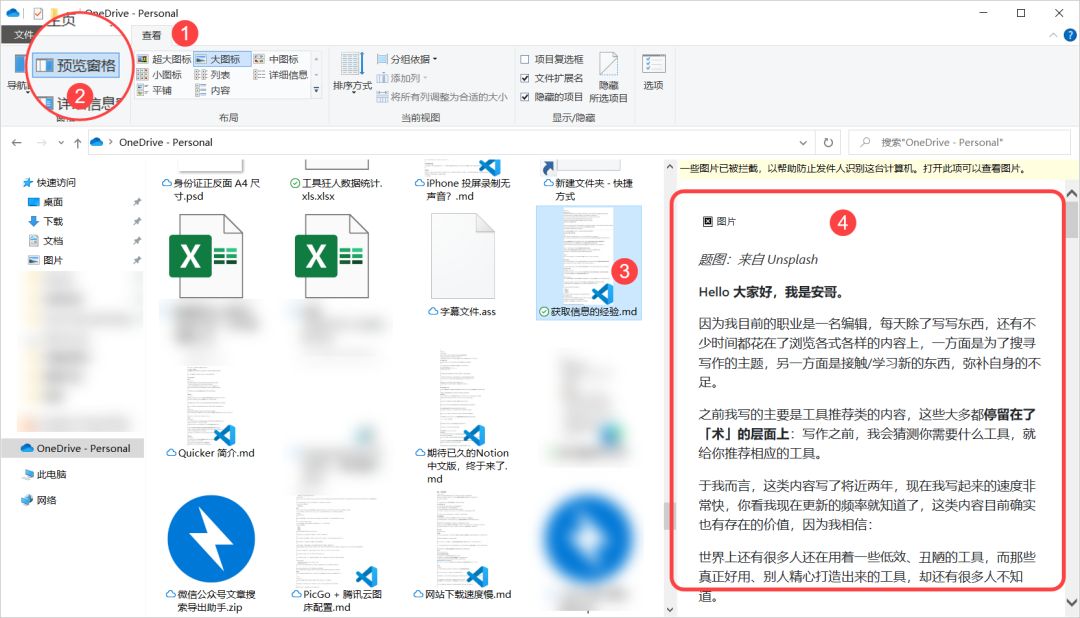The image size is (1080, 618).
Task: Select the Quicker 简介.md file
Action: [x=210, y=411]
